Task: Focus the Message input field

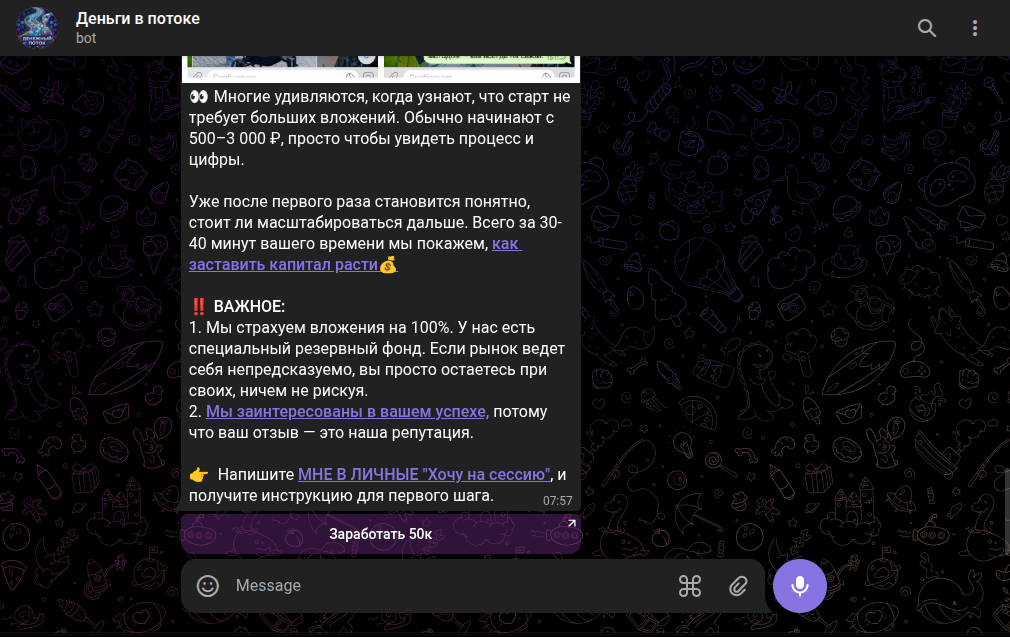Action: point(451,585)
